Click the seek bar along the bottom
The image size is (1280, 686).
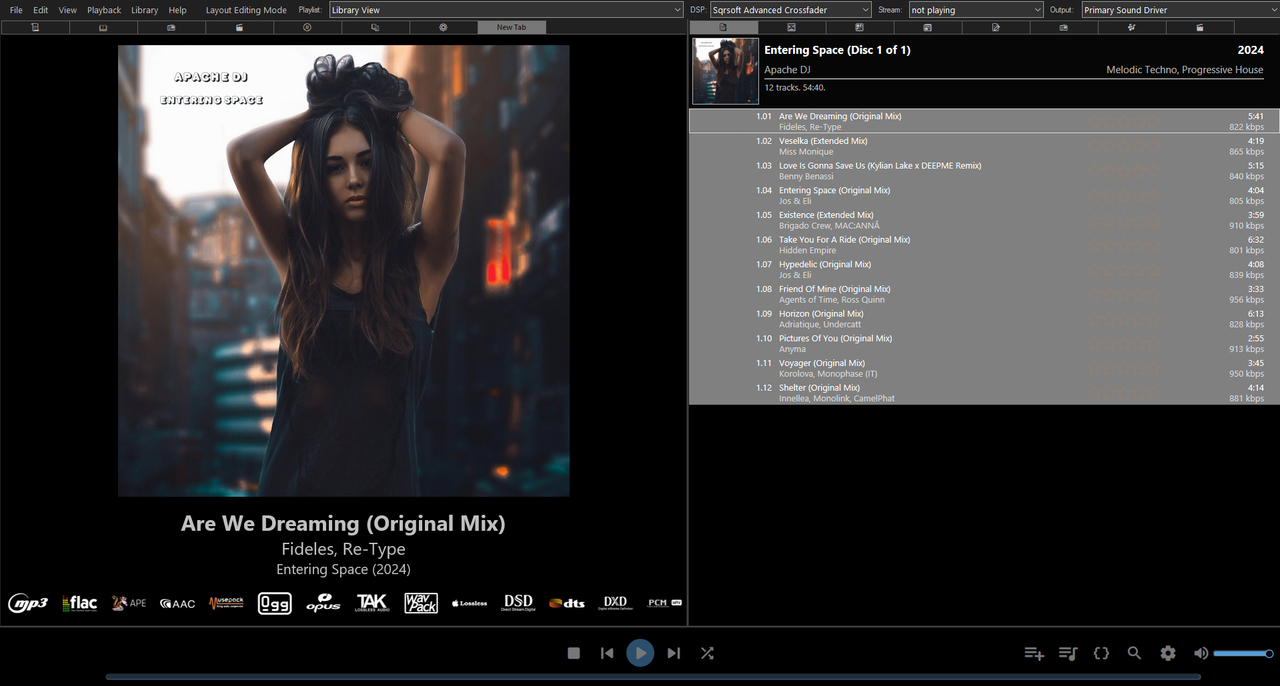pyautogui.click(x=653, y=677)
